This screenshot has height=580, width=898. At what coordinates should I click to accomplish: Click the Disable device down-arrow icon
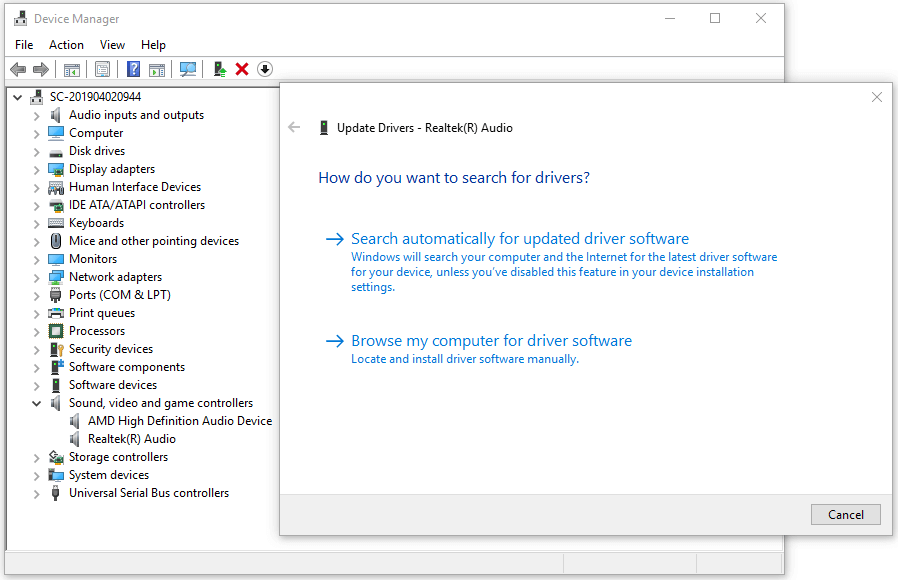(265, 69)
